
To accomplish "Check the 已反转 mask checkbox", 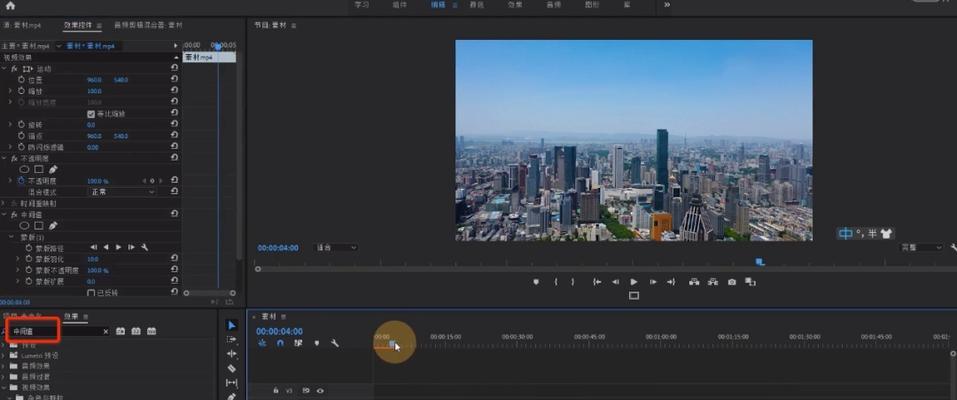I will (91, 293).
